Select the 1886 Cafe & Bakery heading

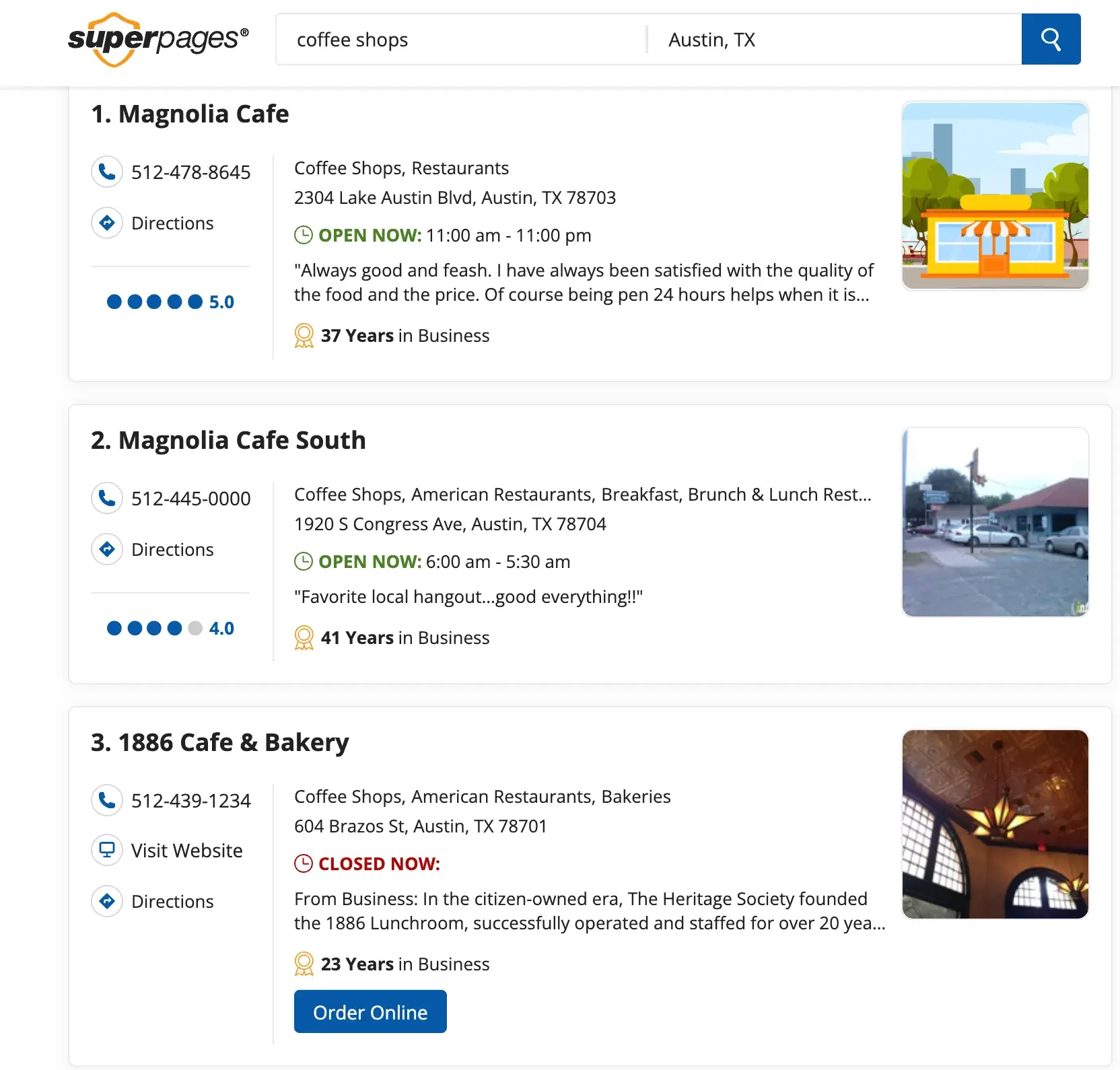point(220,742)
